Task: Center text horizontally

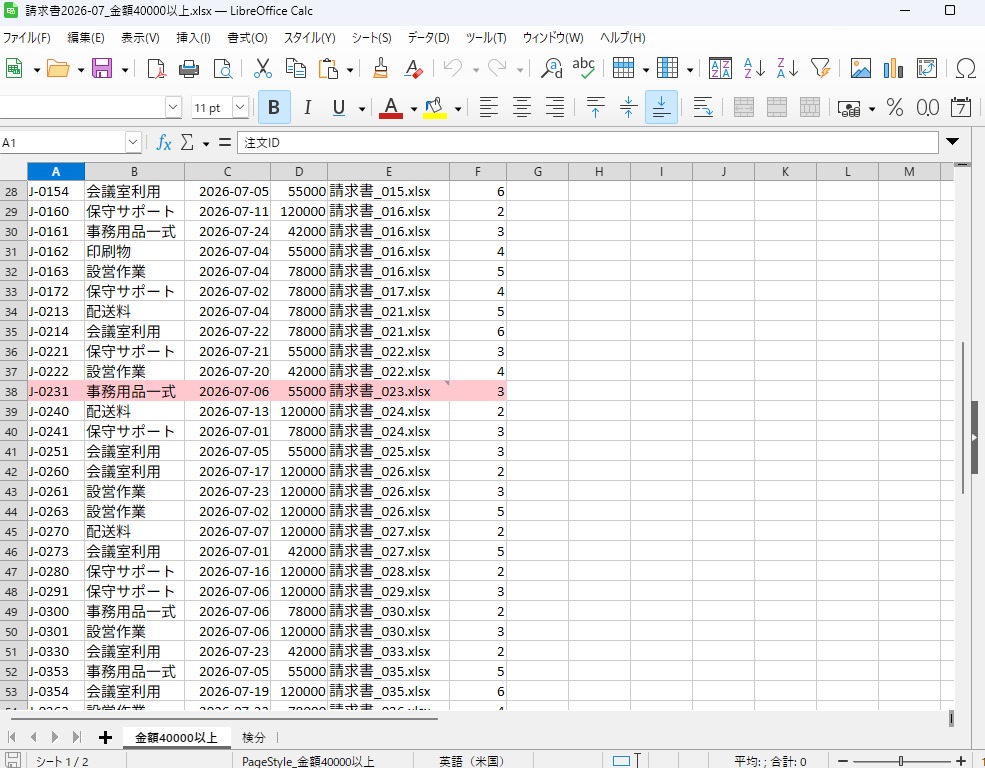Action: pyautogui.click(x=521, y=107)
